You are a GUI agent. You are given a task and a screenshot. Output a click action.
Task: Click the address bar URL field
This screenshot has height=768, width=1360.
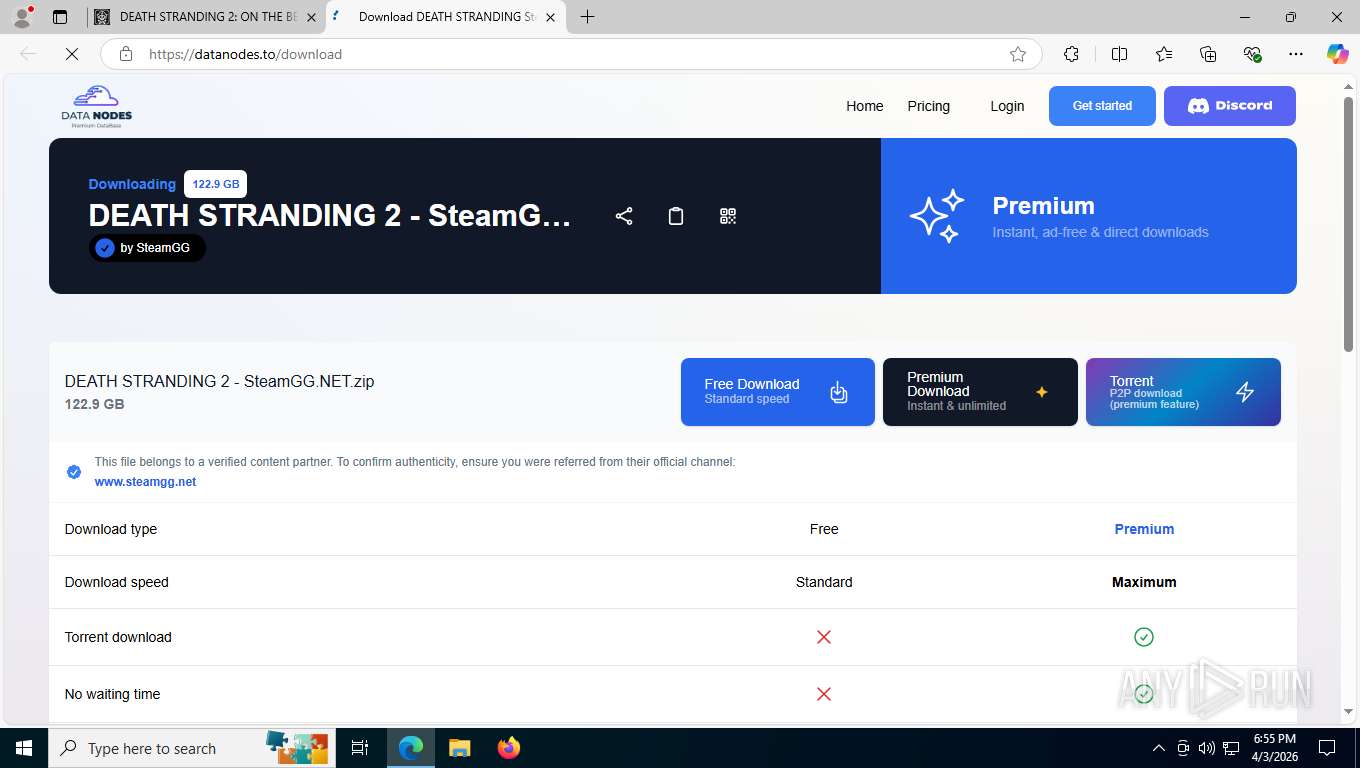pyautogui.click(x=571, y=54)
